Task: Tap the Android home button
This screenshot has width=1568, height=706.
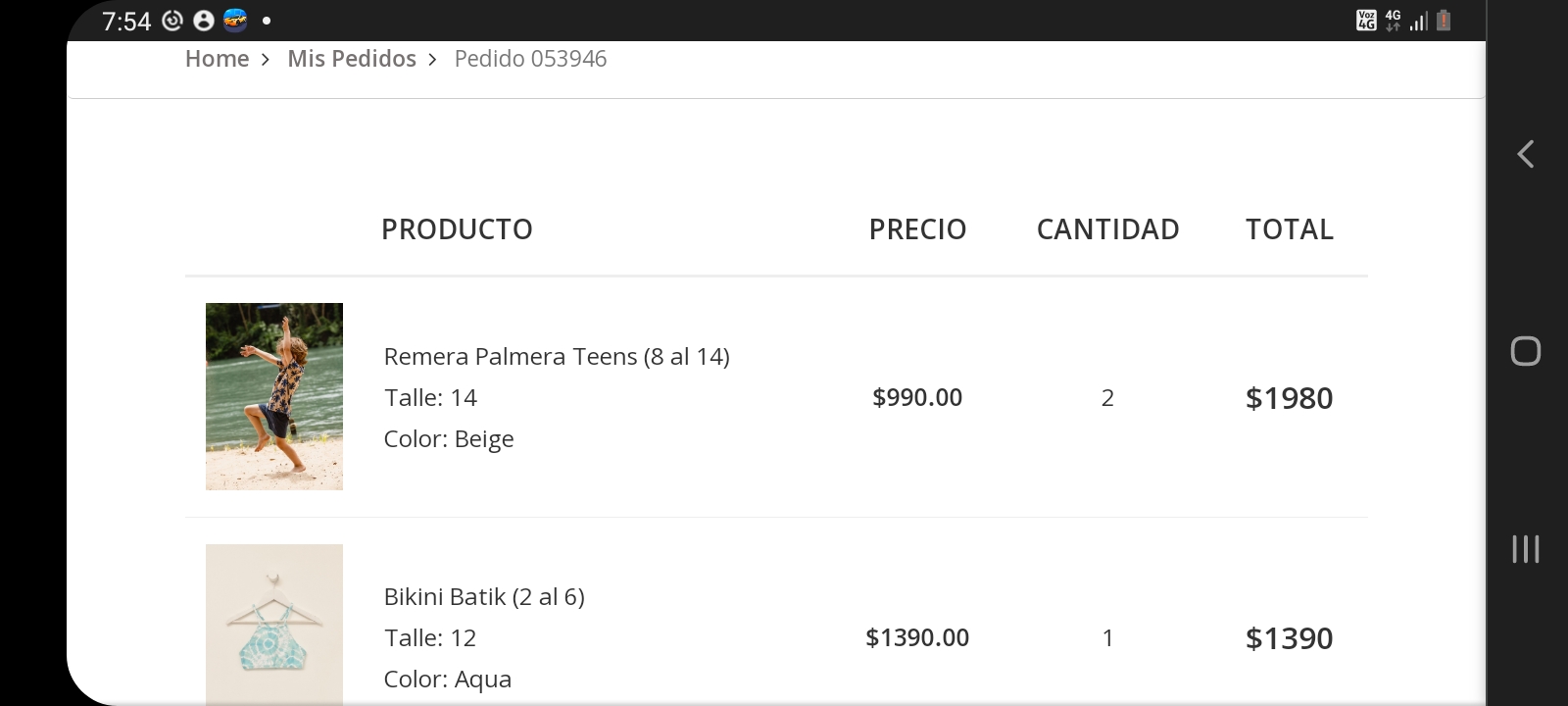Action: [1526, 351]
